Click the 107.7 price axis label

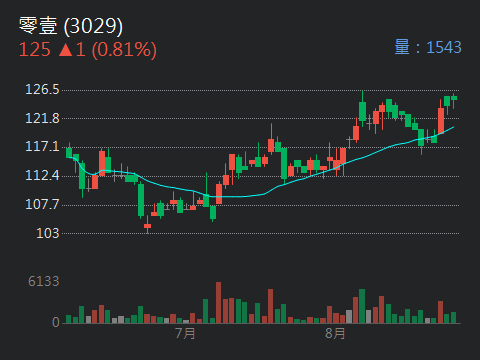[42, 204]
